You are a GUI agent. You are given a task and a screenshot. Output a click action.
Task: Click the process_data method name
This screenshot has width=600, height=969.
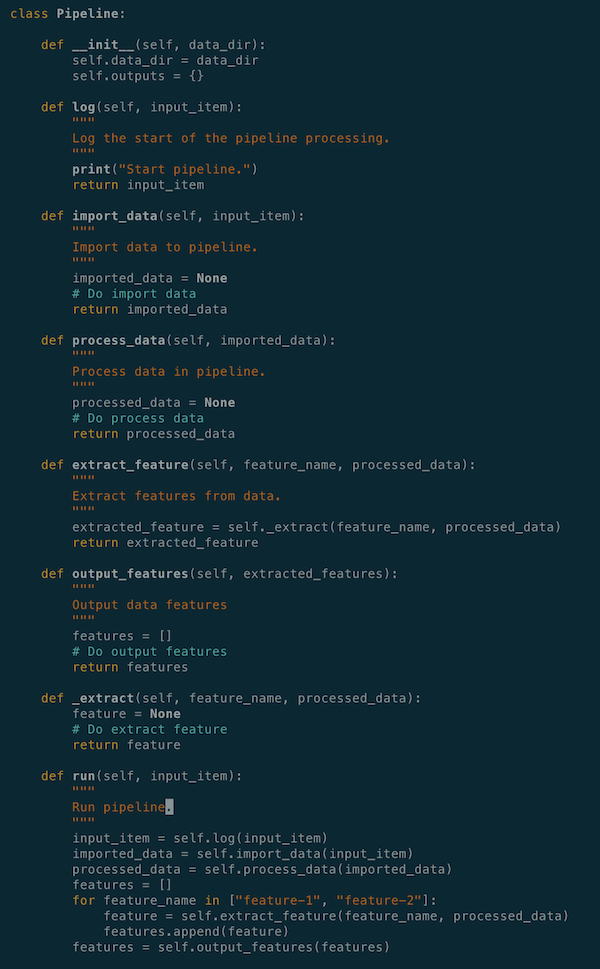119,341
